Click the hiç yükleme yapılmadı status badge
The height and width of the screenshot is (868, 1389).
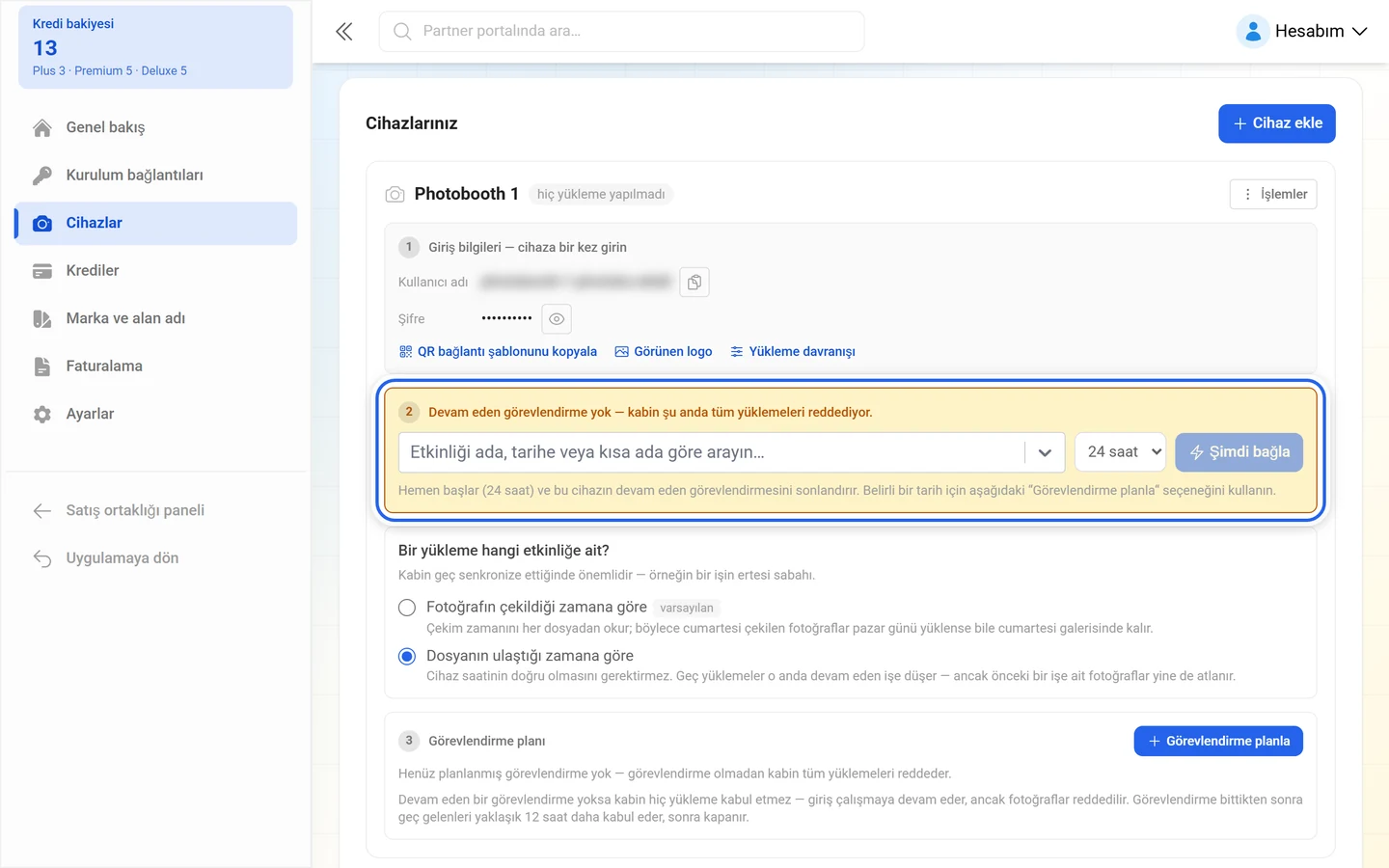[601, 194]
